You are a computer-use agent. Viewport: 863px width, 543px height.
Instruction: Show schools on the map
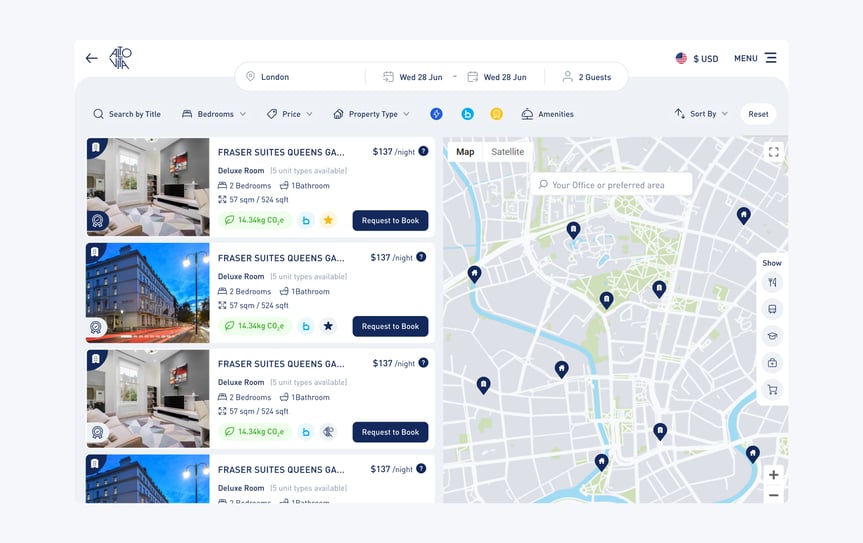pyautogui.click(x=772, y=336)
